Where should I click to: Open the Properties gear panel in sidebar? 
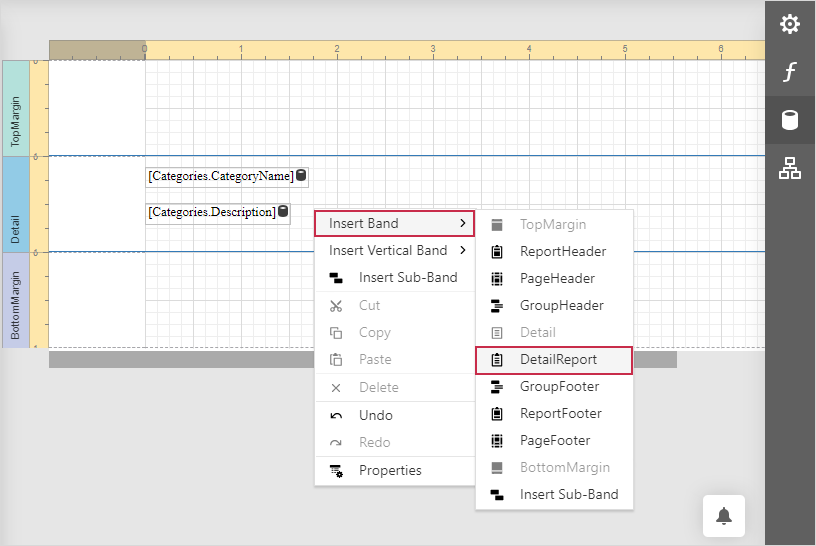coord(790,24)
